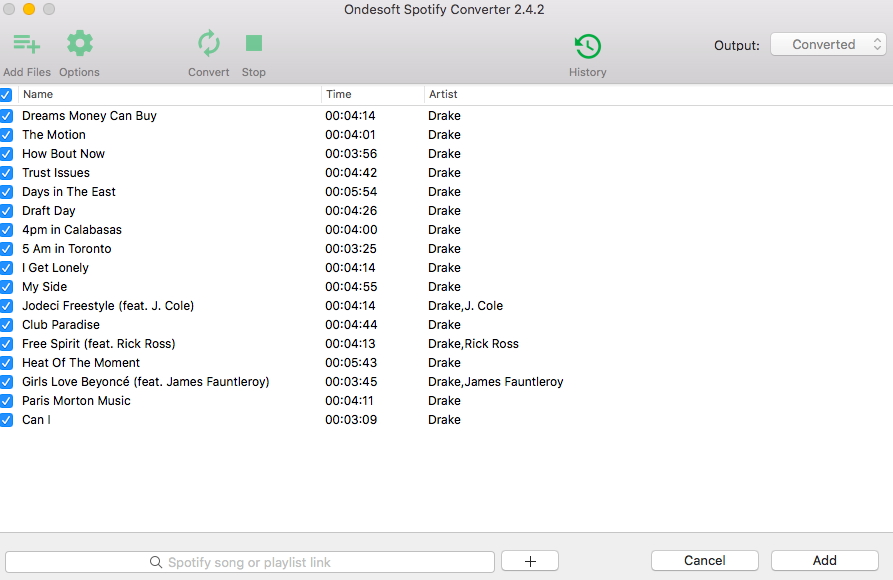
Task: Click the artist Drake,Rick Ross
Action: (473, 344)
